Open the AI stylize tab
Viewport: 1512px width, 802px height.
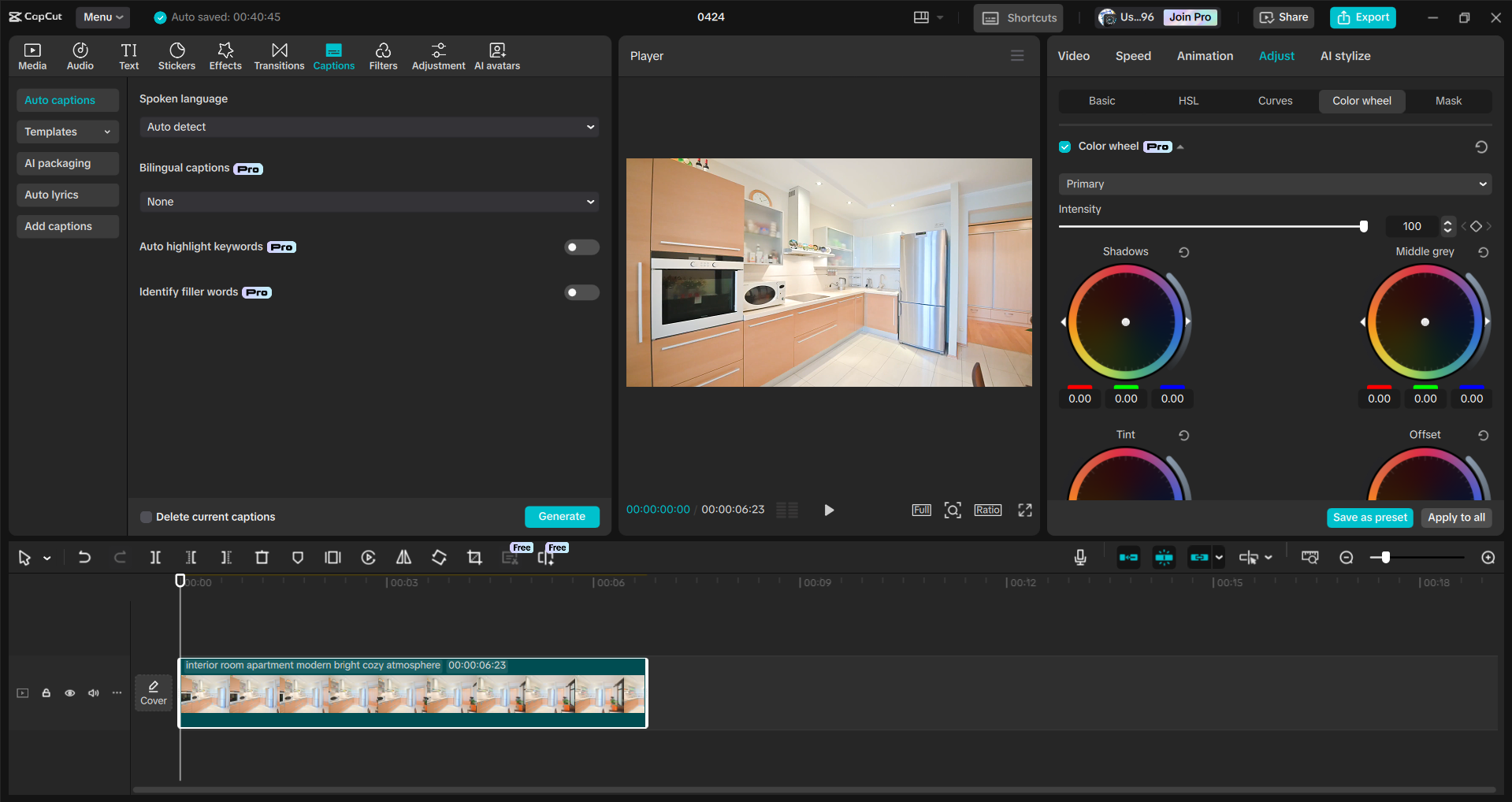pyautogui.click(x=1345, y=55)
